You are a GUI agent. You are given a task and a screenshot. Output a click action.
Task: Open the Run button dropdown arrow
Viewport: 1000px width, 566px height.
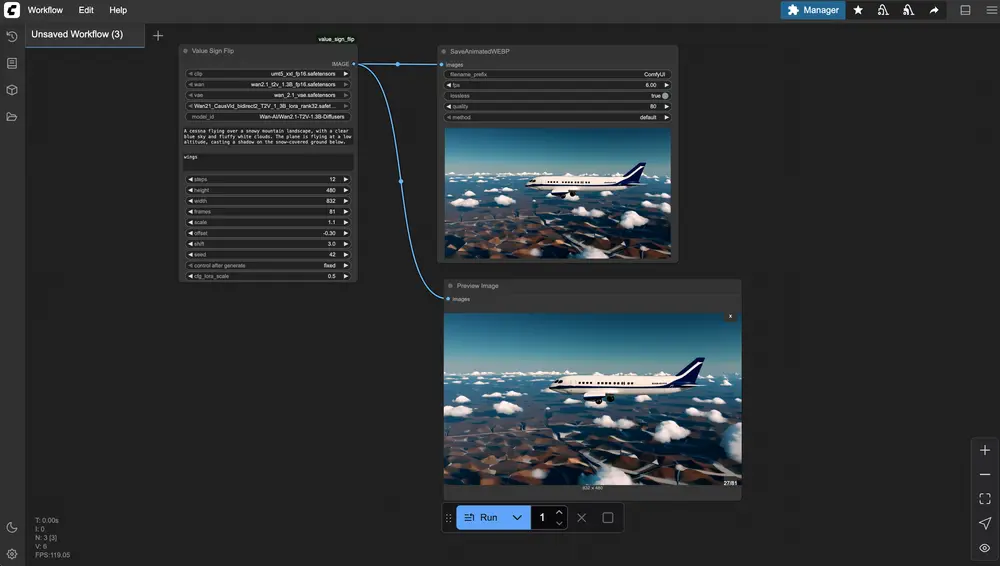[517, 518]
